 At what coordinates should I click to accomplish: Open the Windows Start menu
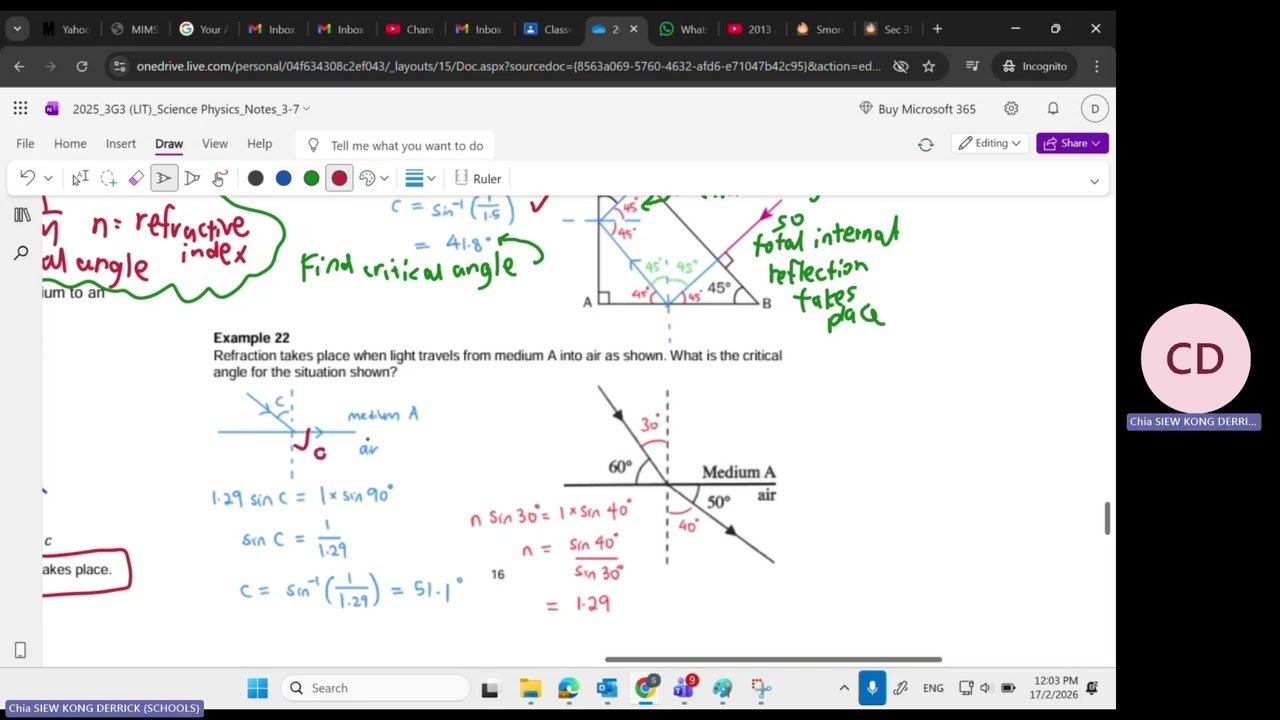(x=257, y=688)
